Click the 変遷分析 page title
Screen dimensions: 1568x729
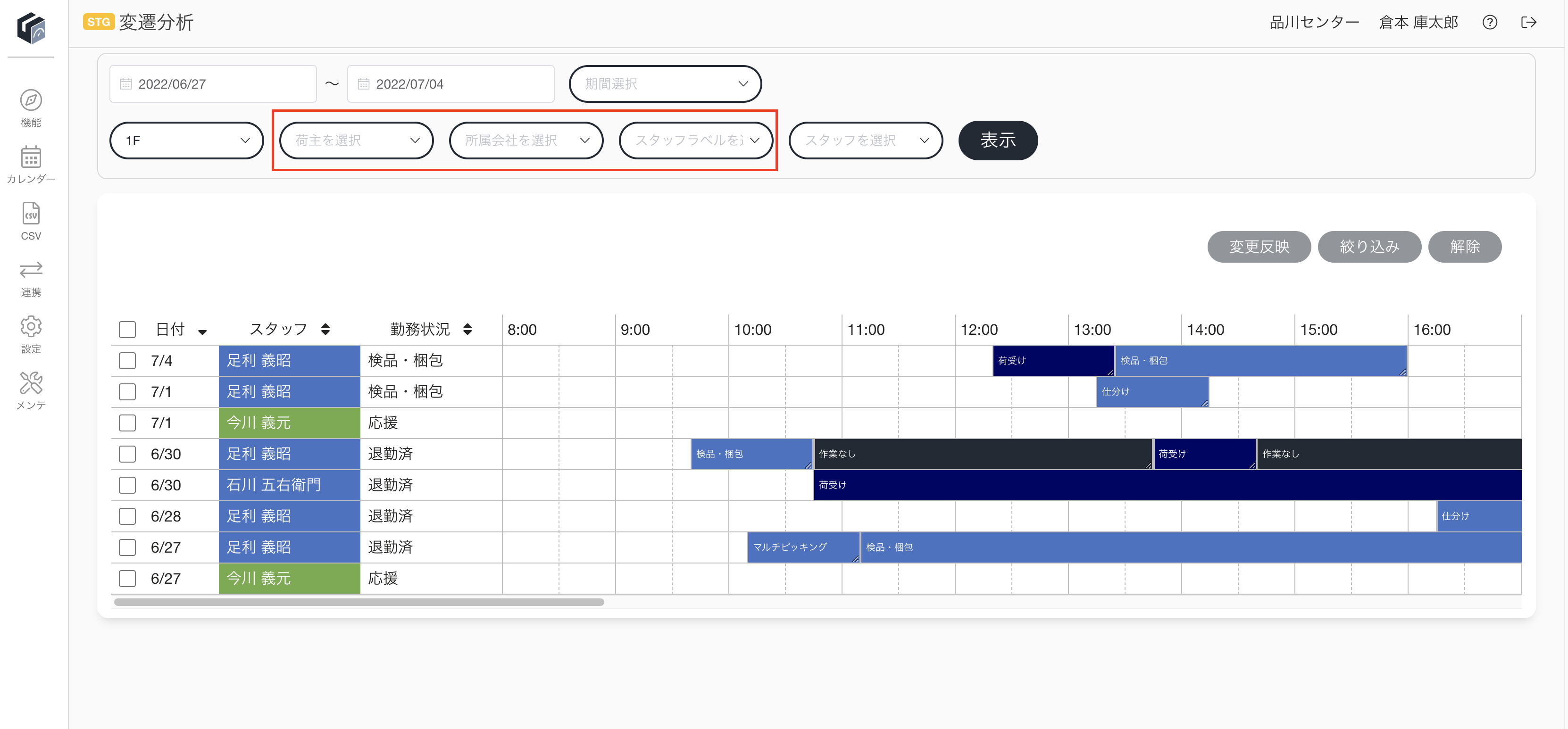pyautogui.click(x=157, y=23)
